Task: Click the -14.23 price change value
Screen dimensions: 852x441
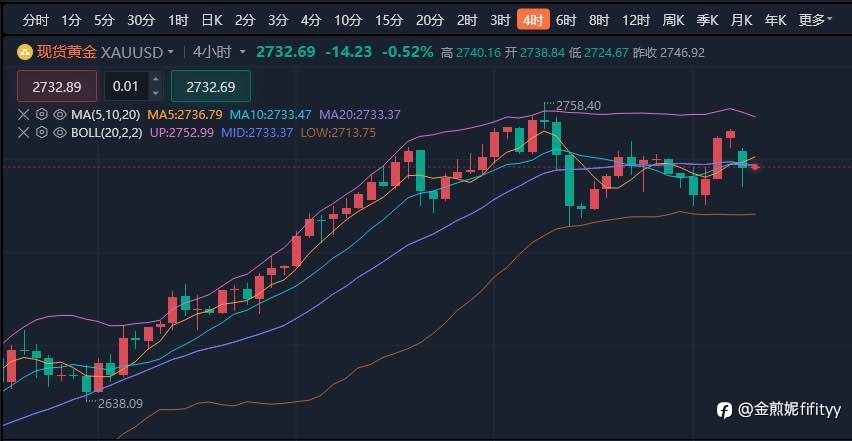Action: 349,52
